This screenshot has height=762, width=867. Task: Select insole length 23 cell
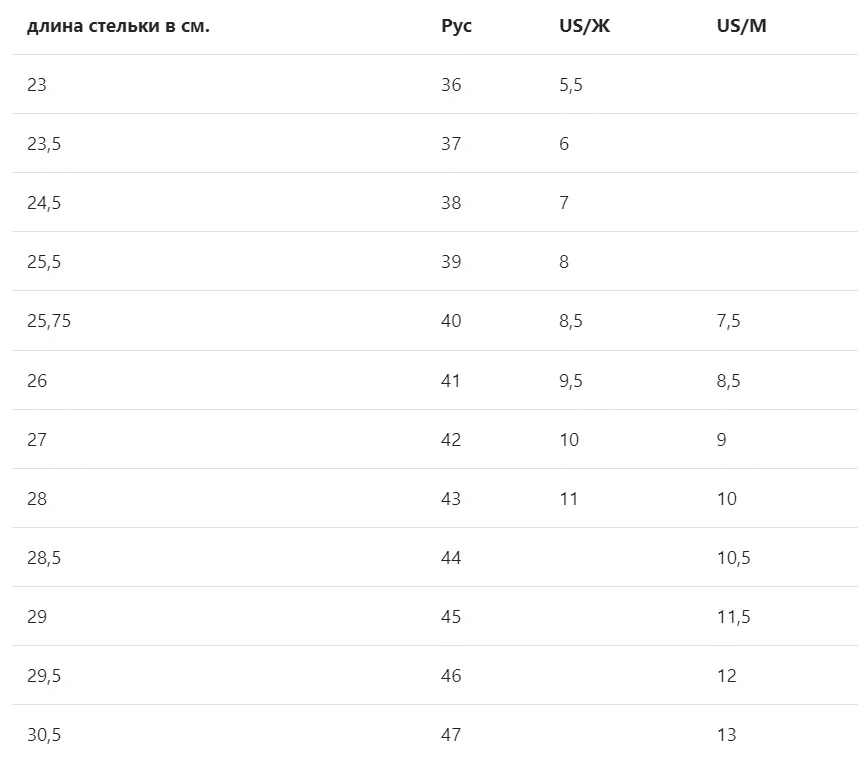(36, 85)
